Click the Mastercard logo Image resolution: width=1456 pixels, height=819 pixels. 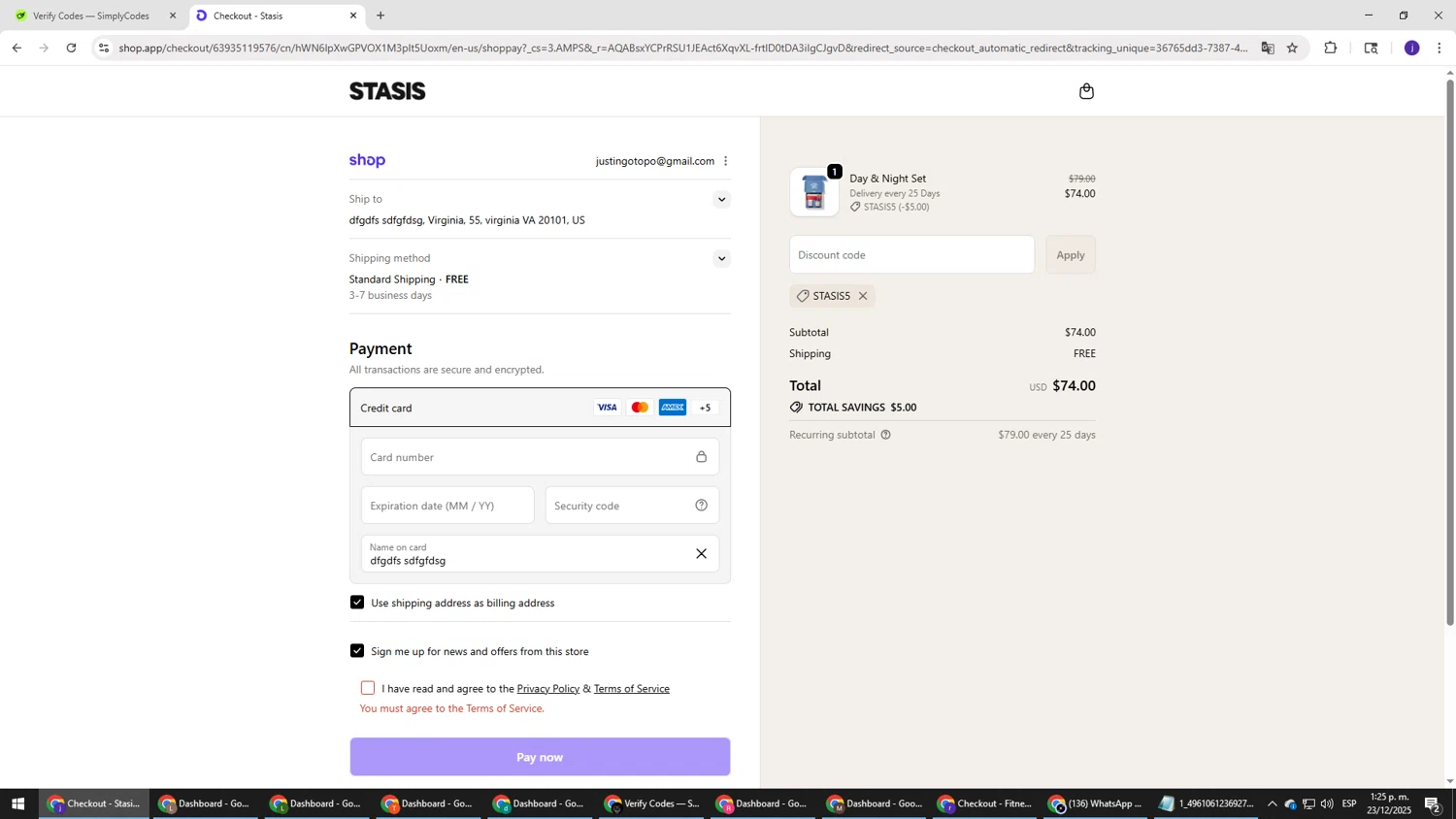click(x=640, y=408)
